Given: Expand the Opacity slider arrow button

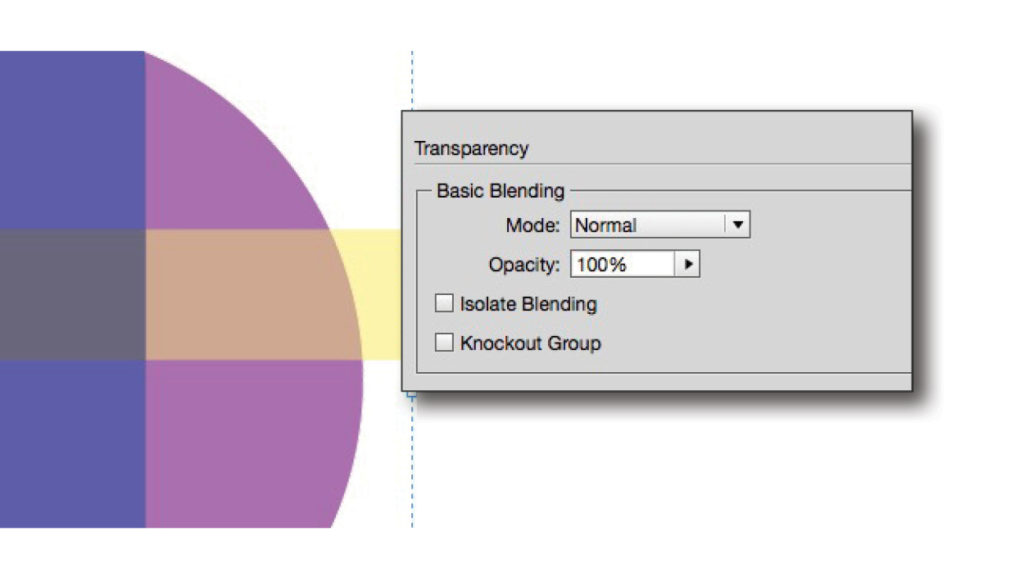Looking at the screenshot, I should coord(688,265).
